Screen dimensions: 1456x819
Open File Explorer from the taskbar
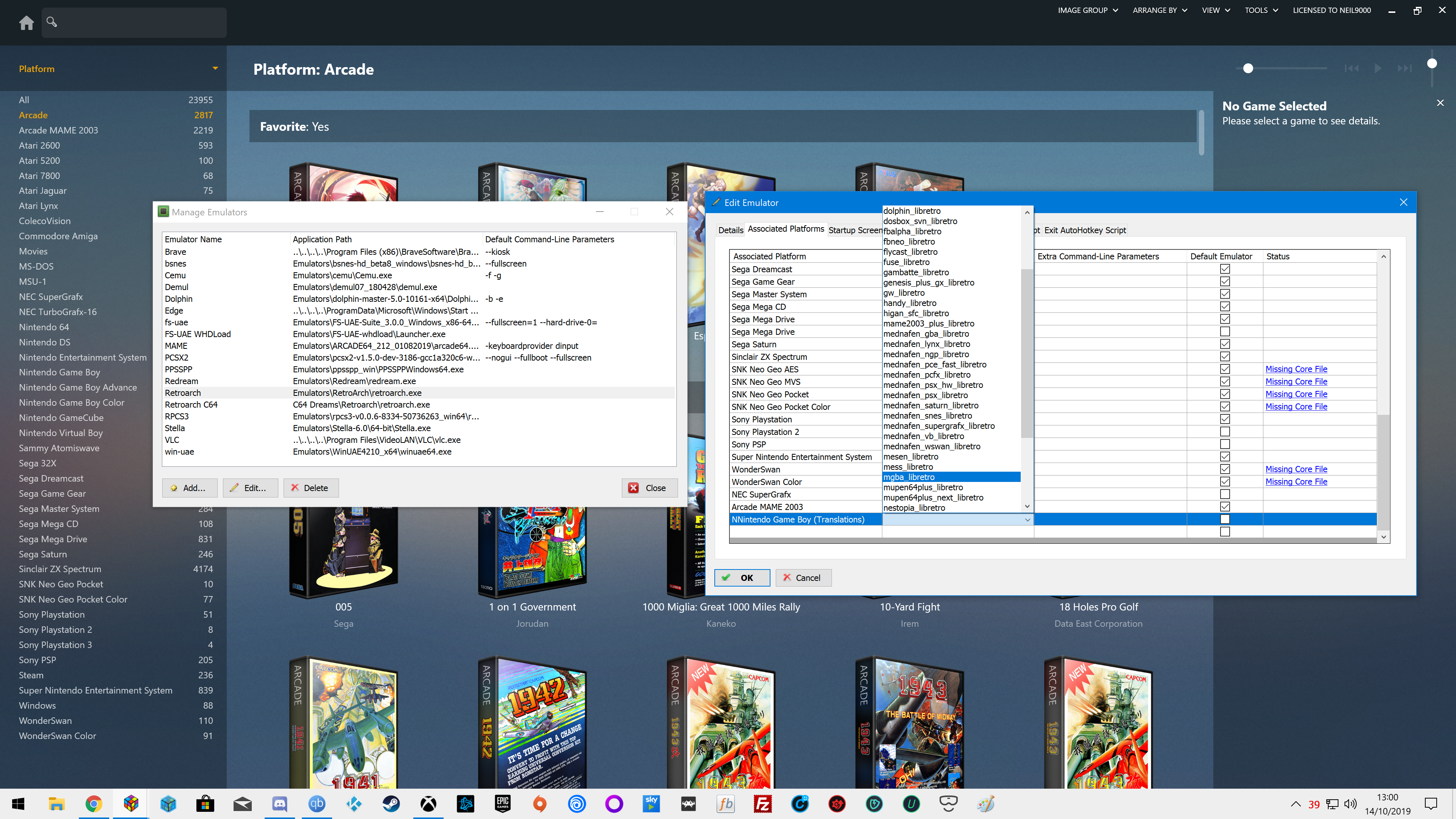pyautogui.click(x=56, y=804)
